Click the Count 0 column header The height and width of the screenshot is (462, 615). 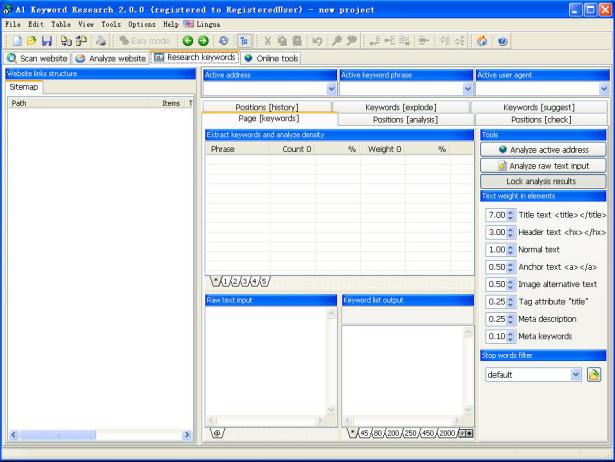292,149
